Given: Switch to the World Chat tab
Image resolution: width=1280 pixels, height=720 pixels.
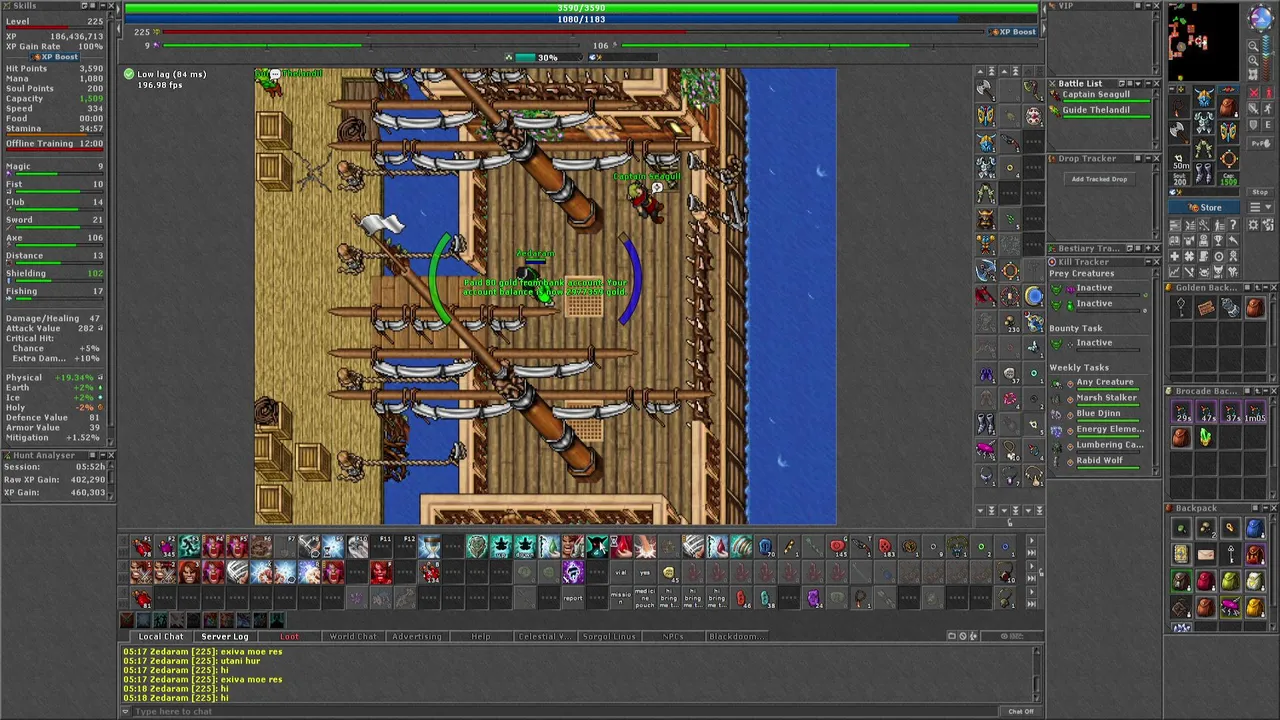Looking at the screenshot, I should pyautogui.click(x=353, y=636).
